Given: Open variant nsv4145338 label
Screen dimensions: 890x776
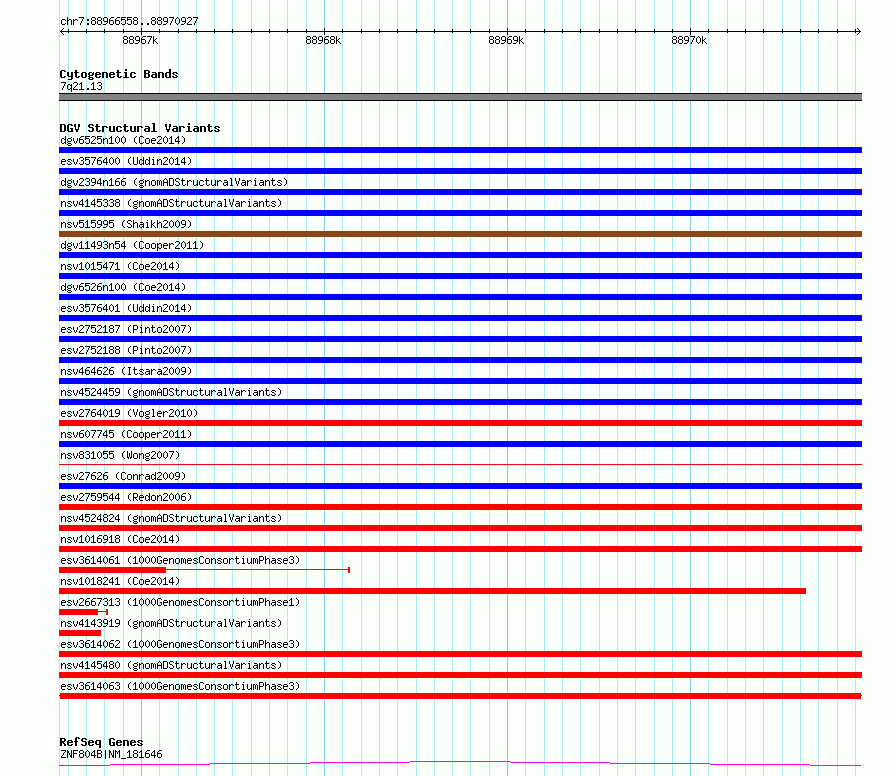Looking at the screenshot, I should click(171, 203).
